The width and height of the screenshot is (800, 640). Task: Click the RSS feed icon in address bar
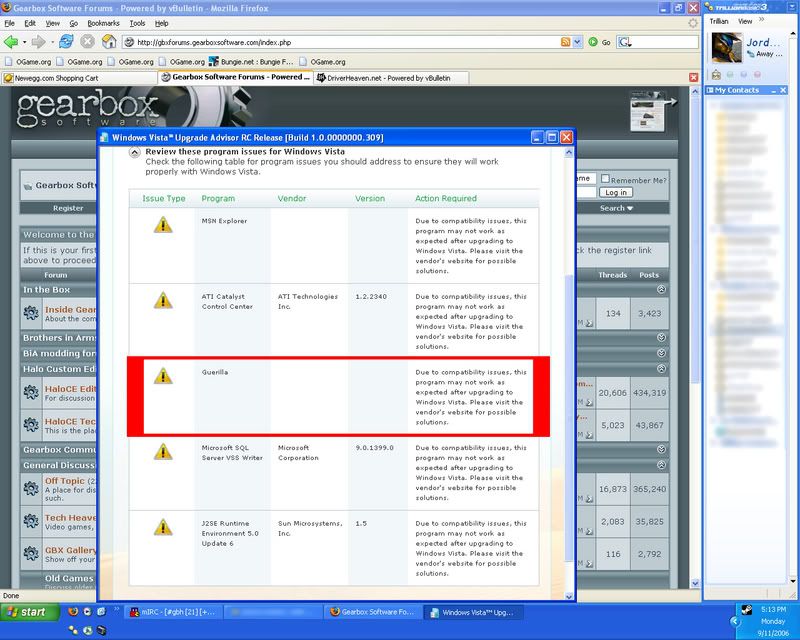565,42
